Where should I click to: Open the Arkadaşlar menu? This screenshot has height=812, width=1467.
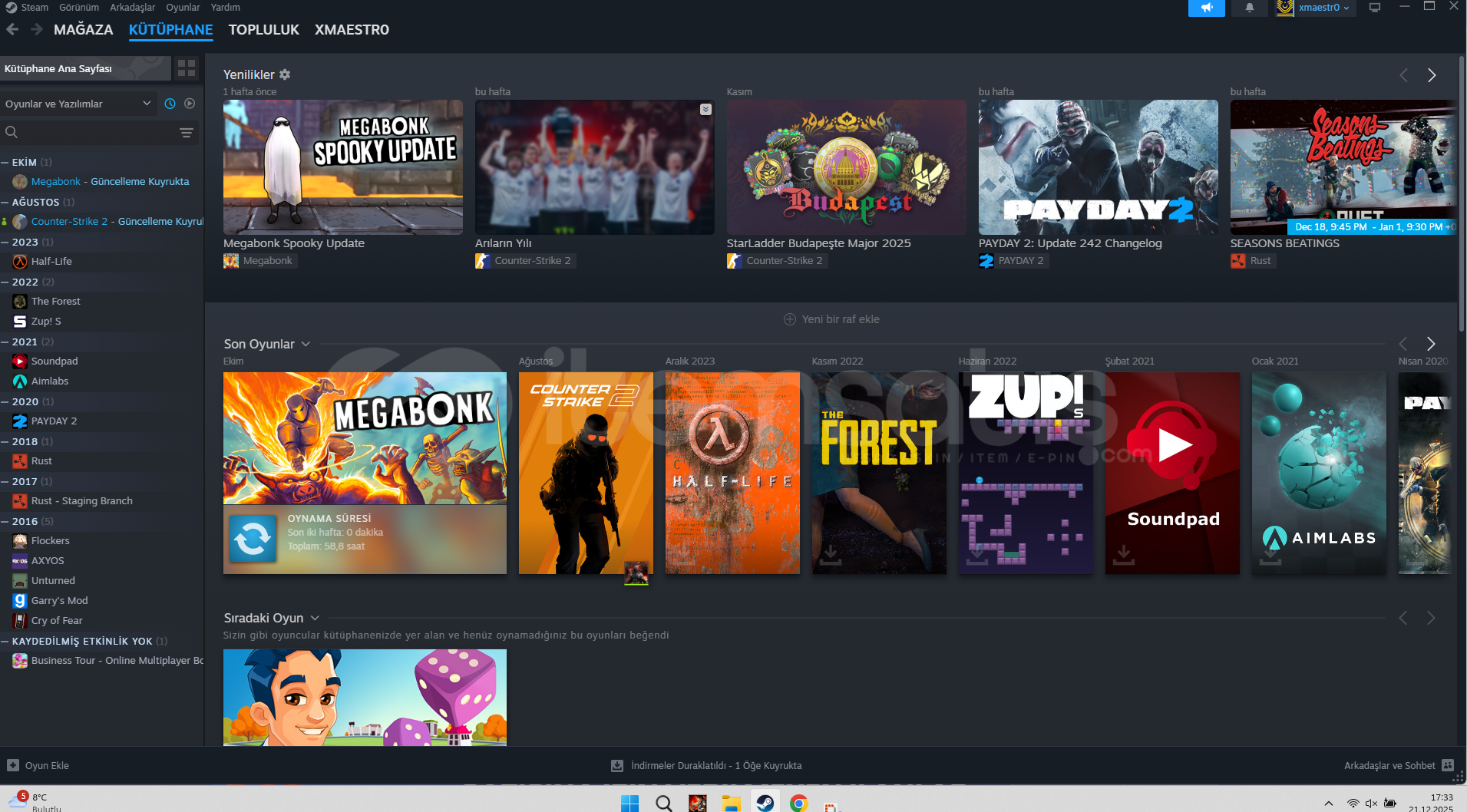(133, 7)
